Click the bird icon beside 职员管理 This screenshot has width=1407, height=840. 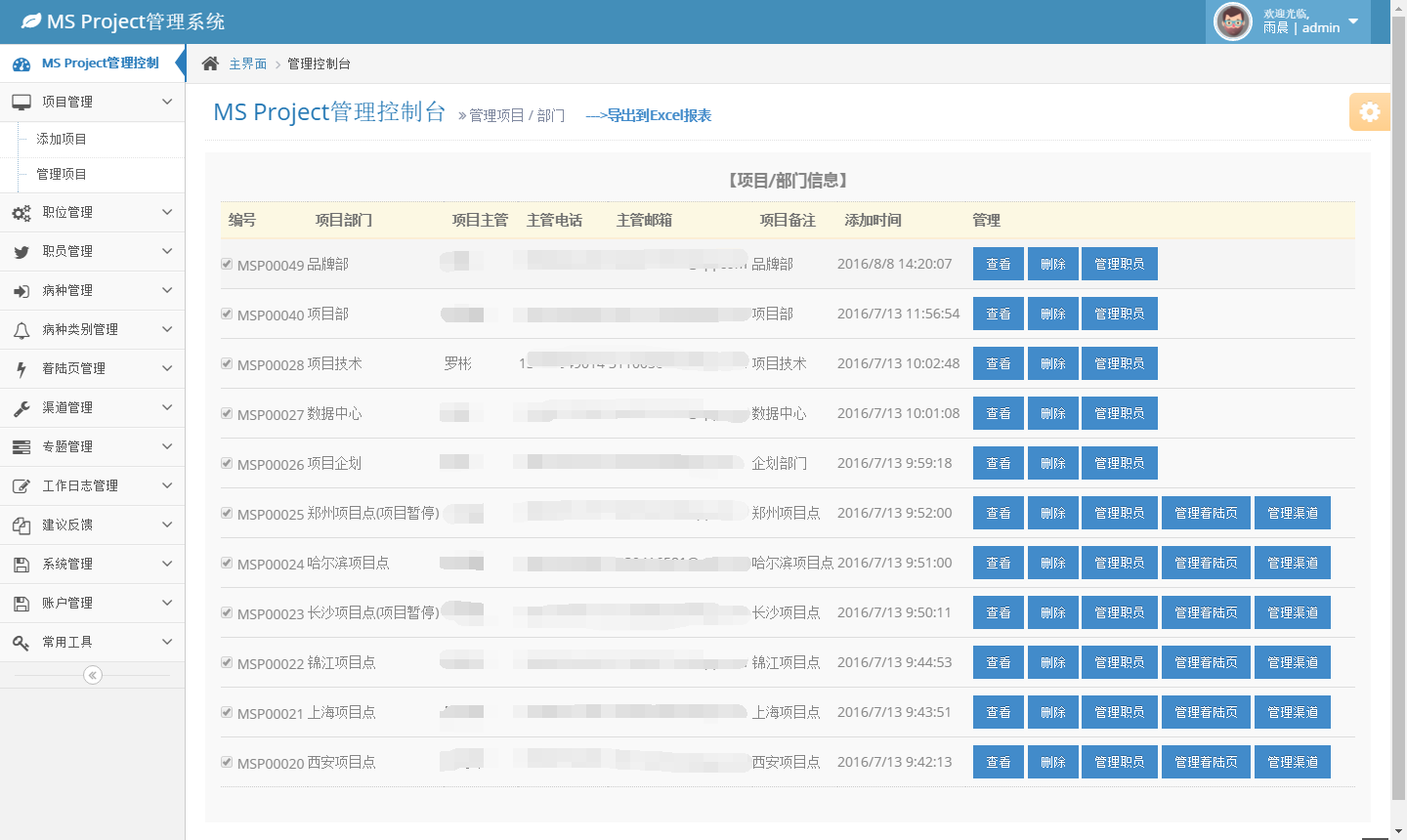(21, 252)
